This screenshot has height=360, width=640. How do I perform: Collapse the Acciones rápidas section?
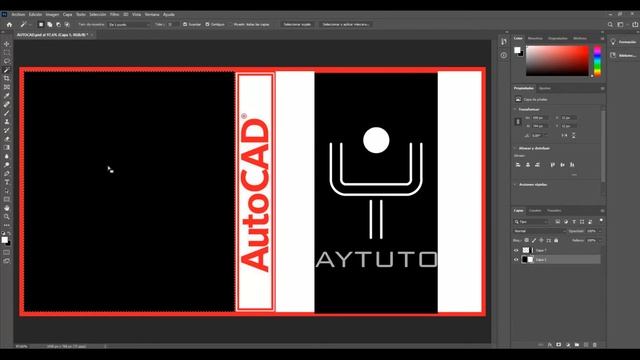pos(515,184)
